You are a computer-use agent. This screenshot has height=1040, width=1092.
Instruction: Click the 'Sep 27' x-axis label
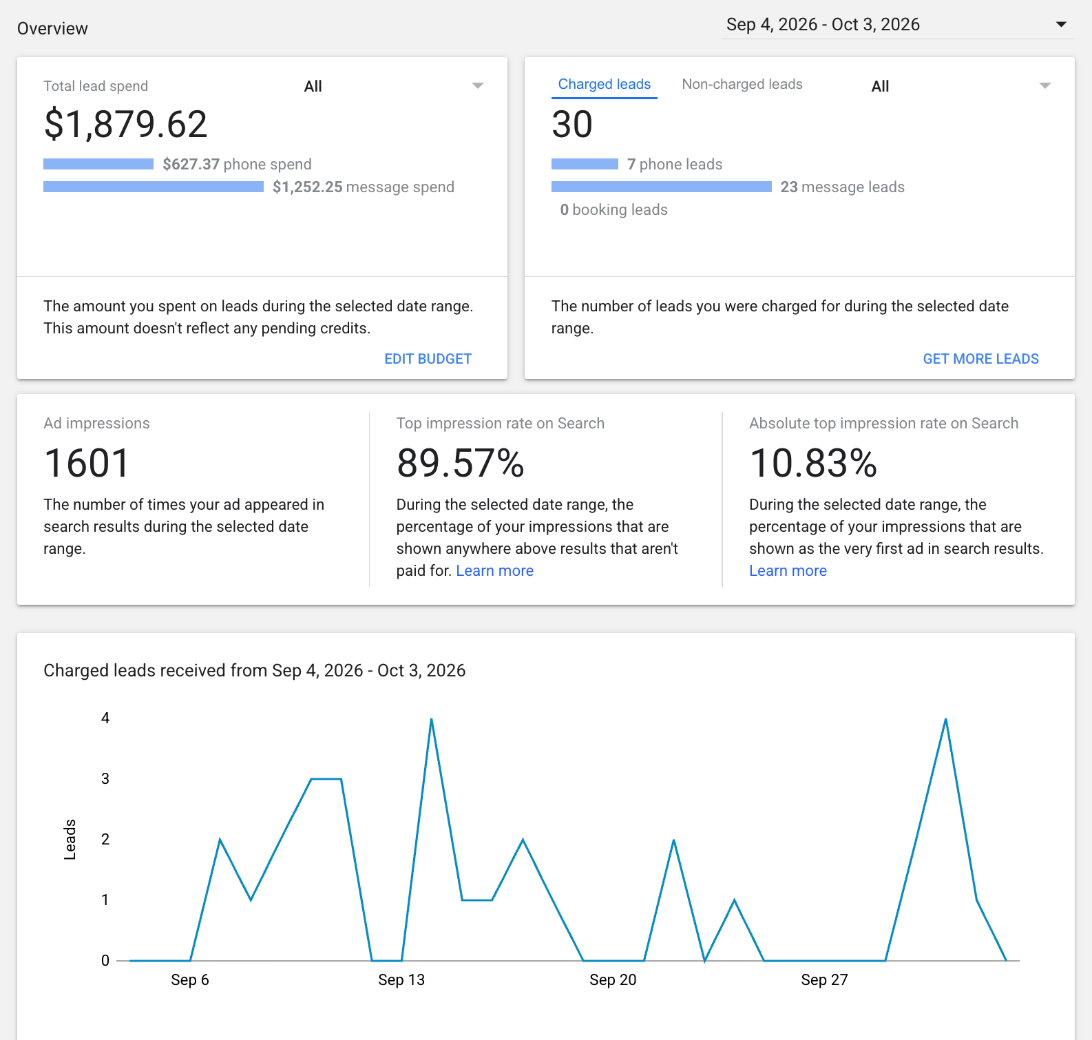click(x=824, y=979)
